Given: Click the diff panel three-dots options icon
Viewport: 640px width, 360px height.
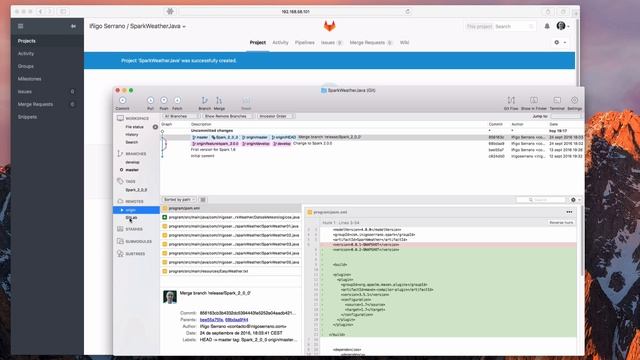Looking at the screenshot, I should click(x=569, y=212).
